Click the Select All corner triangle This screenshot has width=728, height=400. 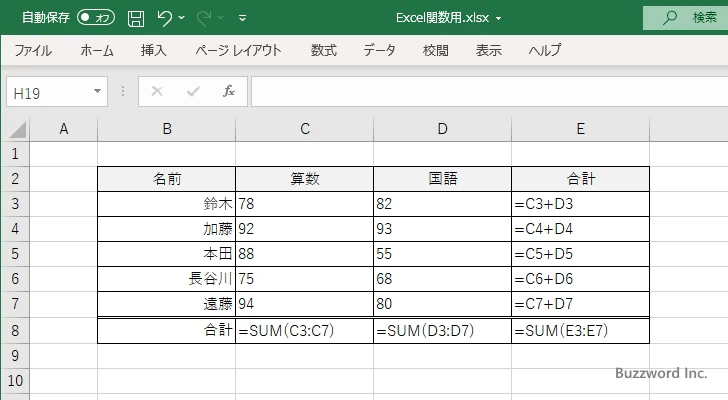tap(18, 129)
